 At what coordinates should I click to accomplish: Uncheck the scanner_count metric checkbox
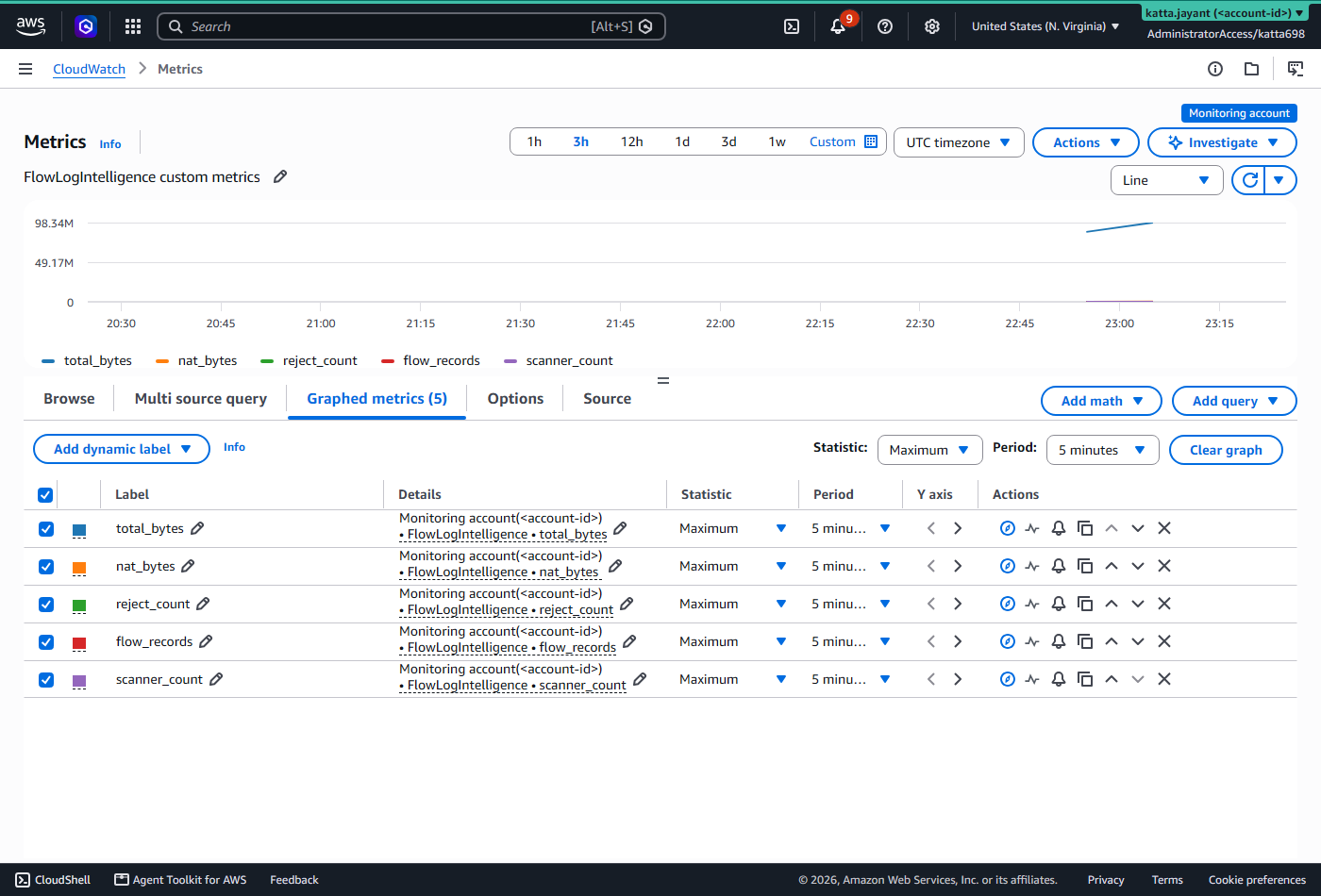pos(46,680)
